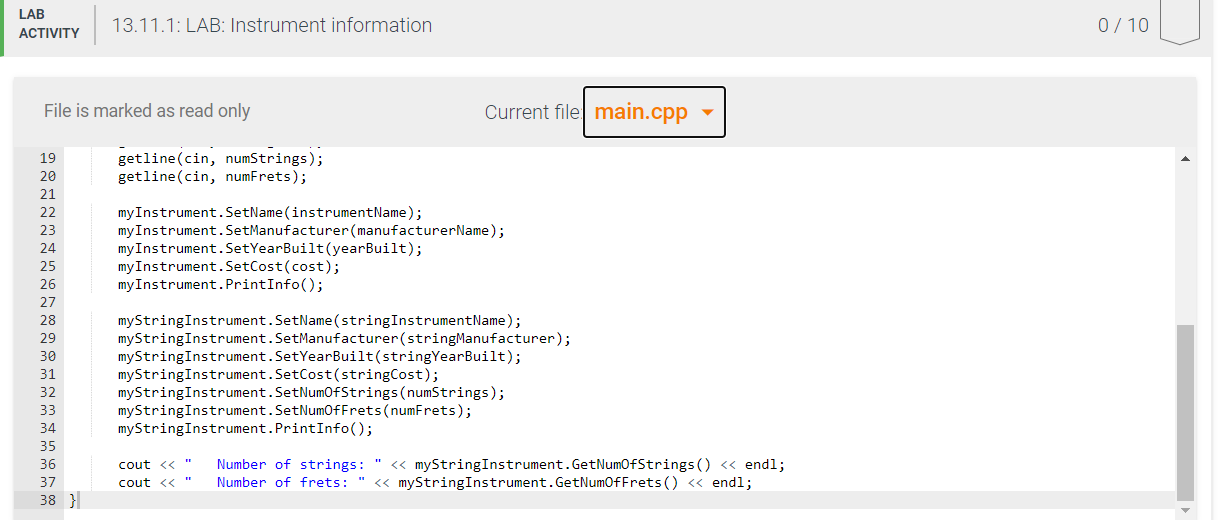Click myStringInstrument.SetNumOfFrets(numFrets) line
This screenshot has width=1221, height=520.
point(295,410)
